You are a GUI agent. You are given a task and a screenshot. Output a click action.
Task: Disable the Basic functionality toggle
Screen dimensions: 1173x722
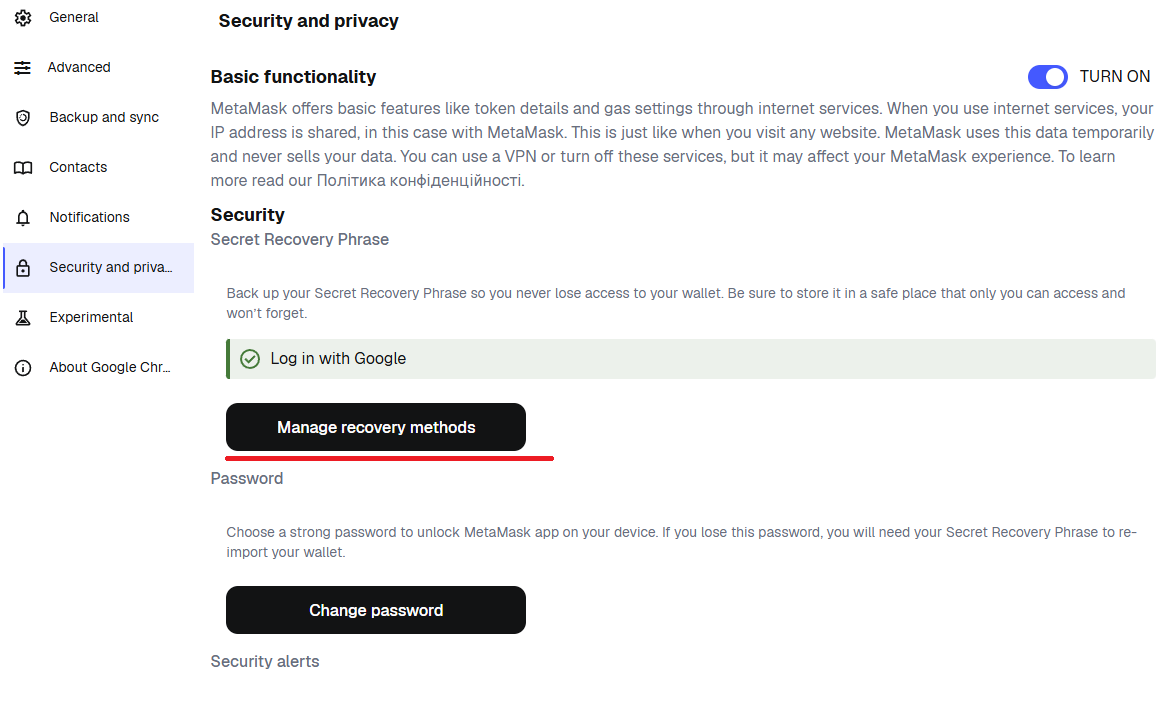[1047, 77]
